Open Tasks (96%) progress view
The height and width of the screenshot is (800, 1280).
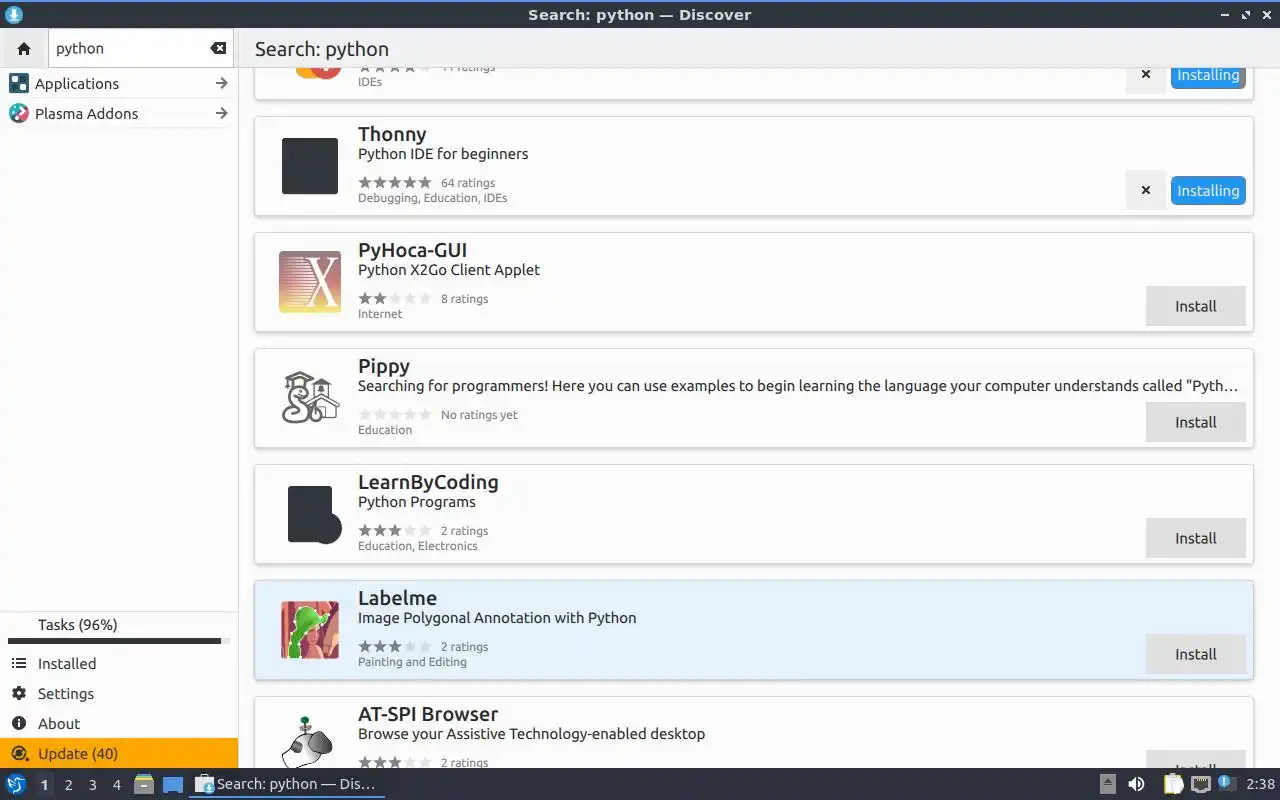119,630
